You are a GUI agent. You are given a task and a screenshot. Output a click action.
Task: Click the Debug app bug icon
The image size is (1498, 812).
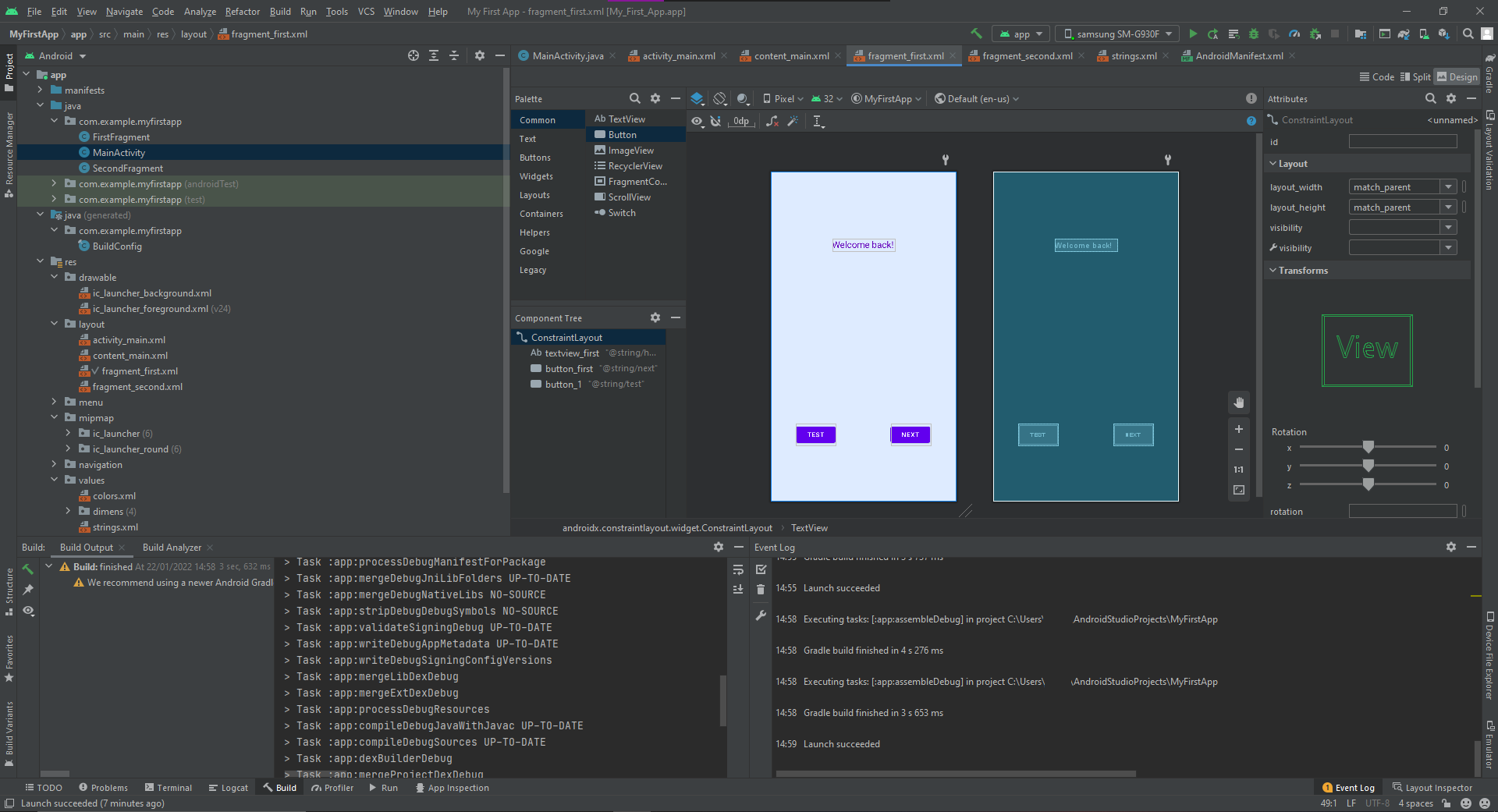click(1254, 34)
